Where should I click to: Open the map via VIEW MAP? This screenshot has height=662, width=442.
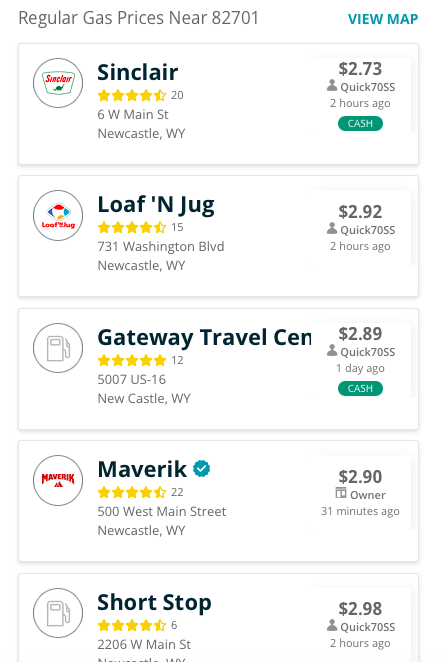pyautogui.click(x=383, y=19)
